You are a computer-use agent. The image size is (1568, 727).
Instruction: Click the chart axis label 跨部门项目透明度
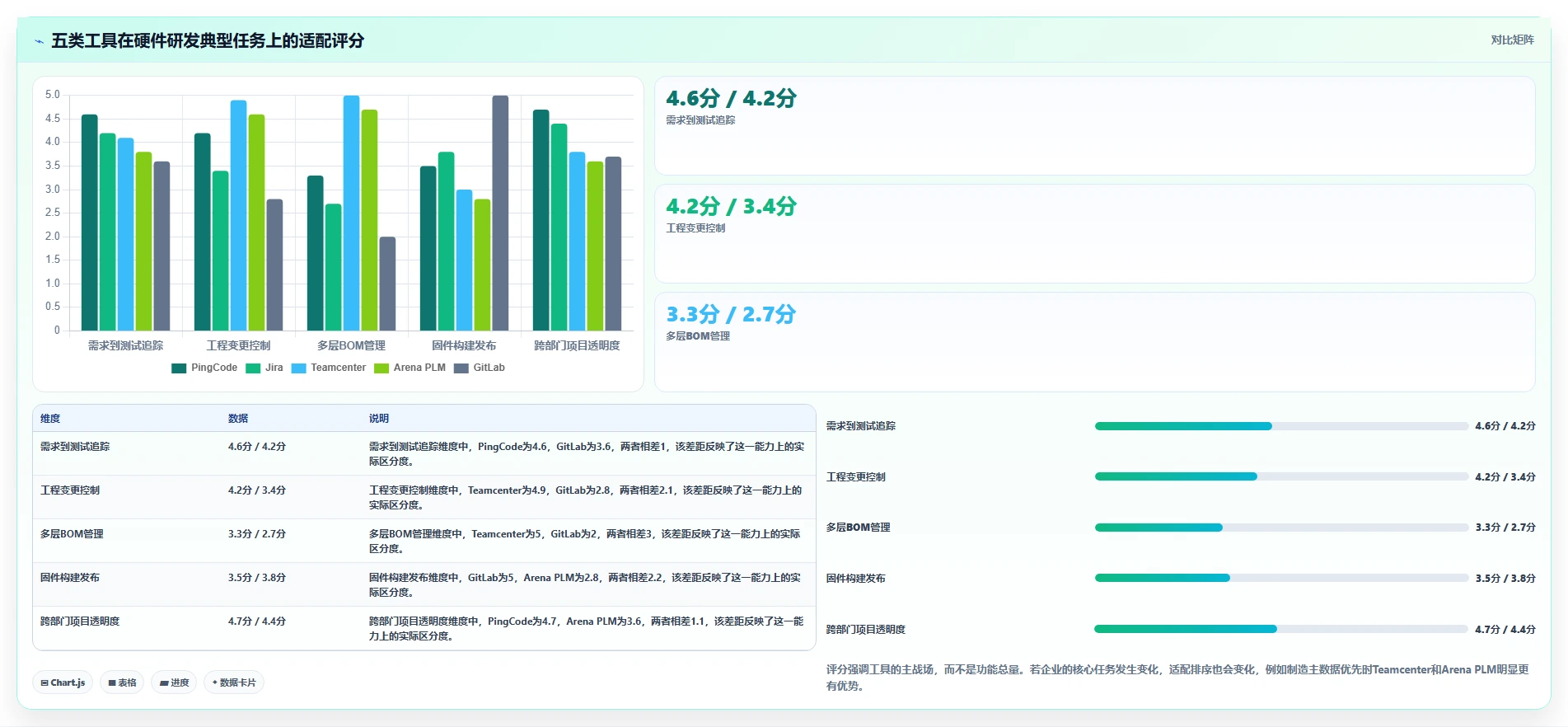[577, 345]
